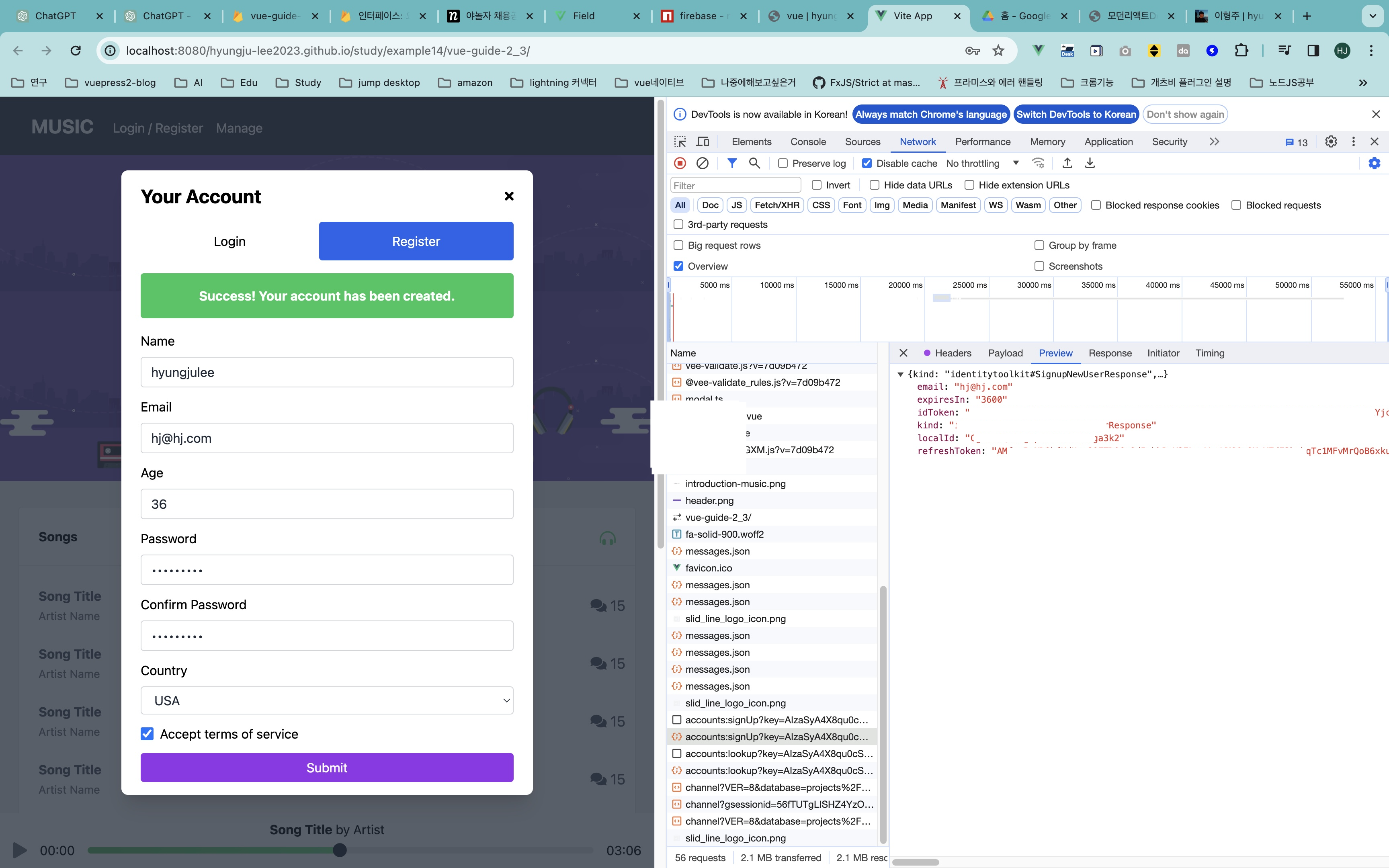Clear the network log

coord(702,163)
